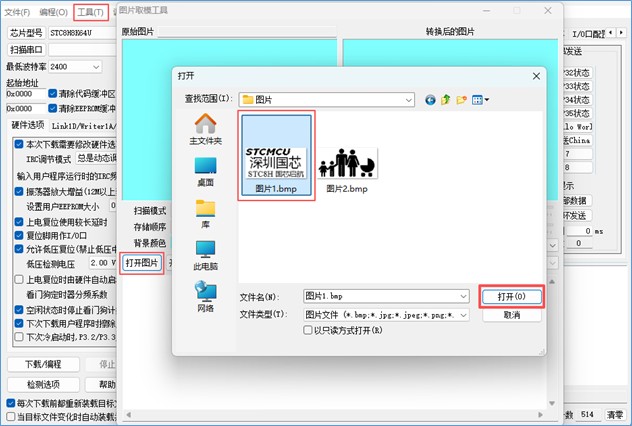Click 检测选项 button

(x=43, y=384)
